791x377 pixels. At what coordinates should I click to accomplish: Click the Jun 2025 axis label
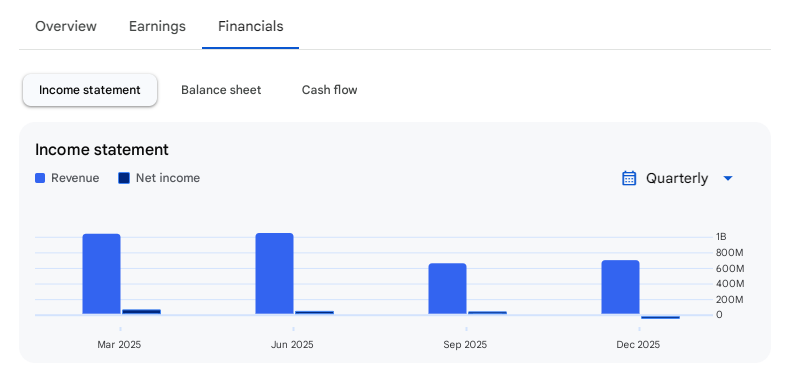[292, 345]
